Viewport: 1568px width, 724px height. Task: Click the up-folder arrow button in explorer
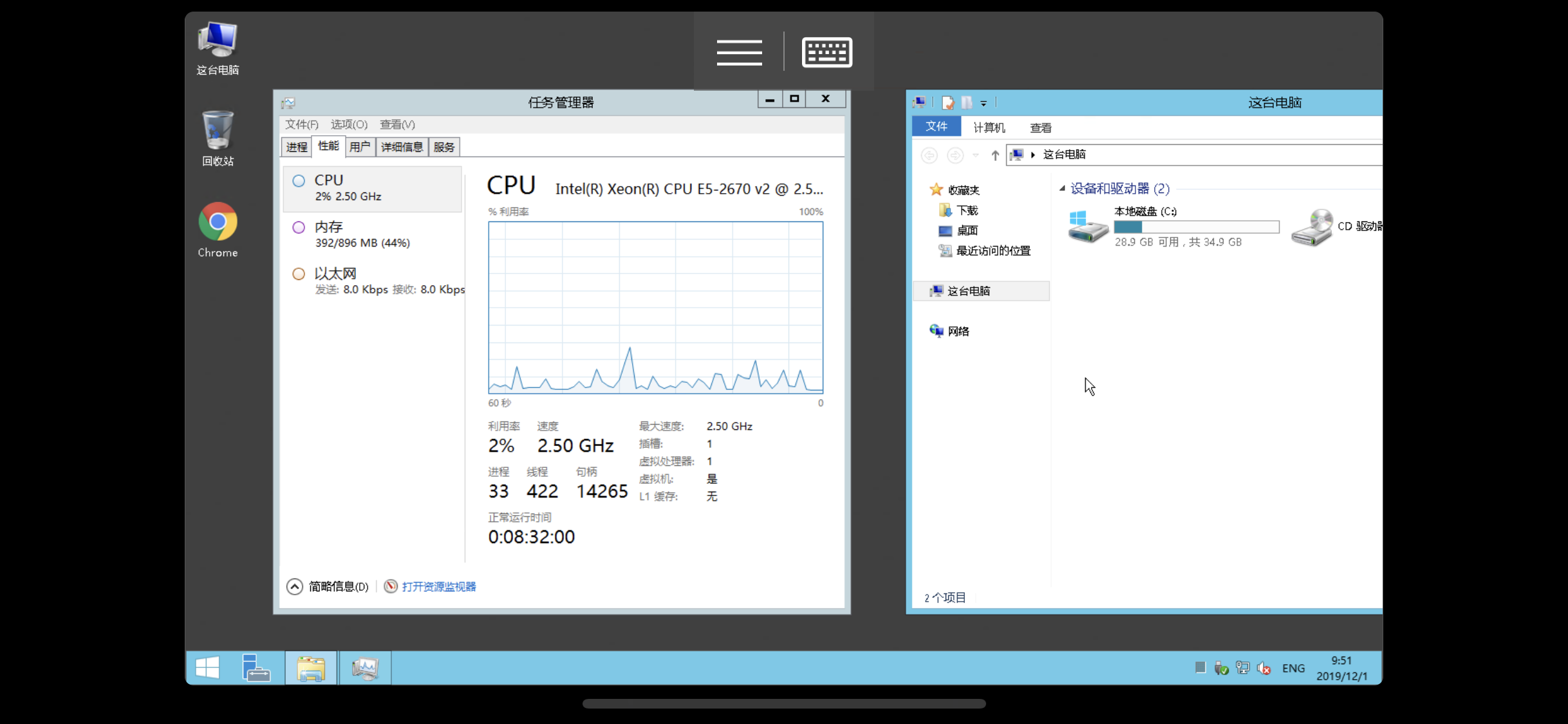[x=995, y=155]
